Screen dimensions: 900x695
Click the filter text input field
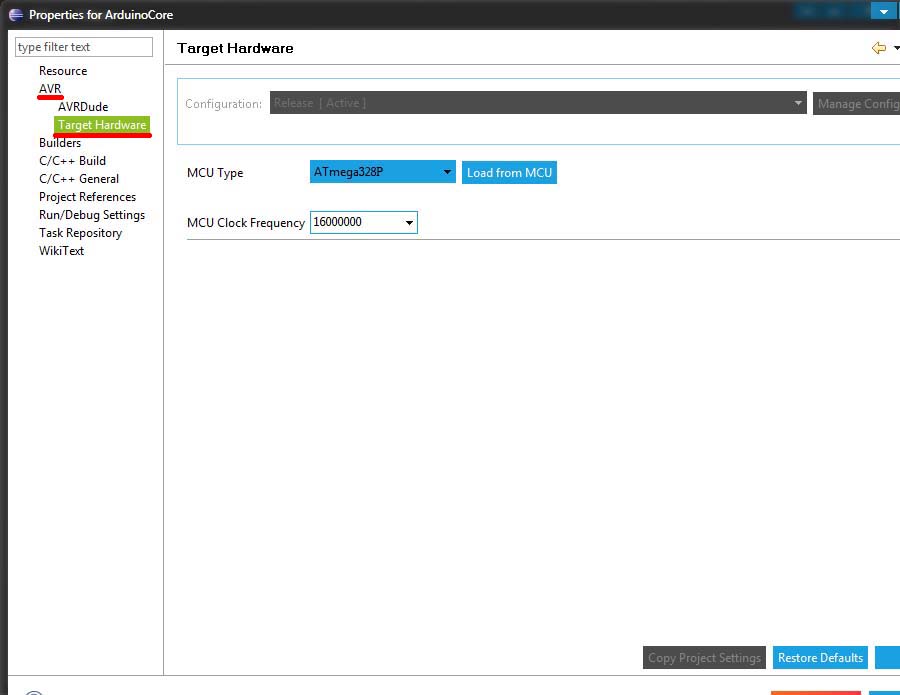(x=84, y=47)
